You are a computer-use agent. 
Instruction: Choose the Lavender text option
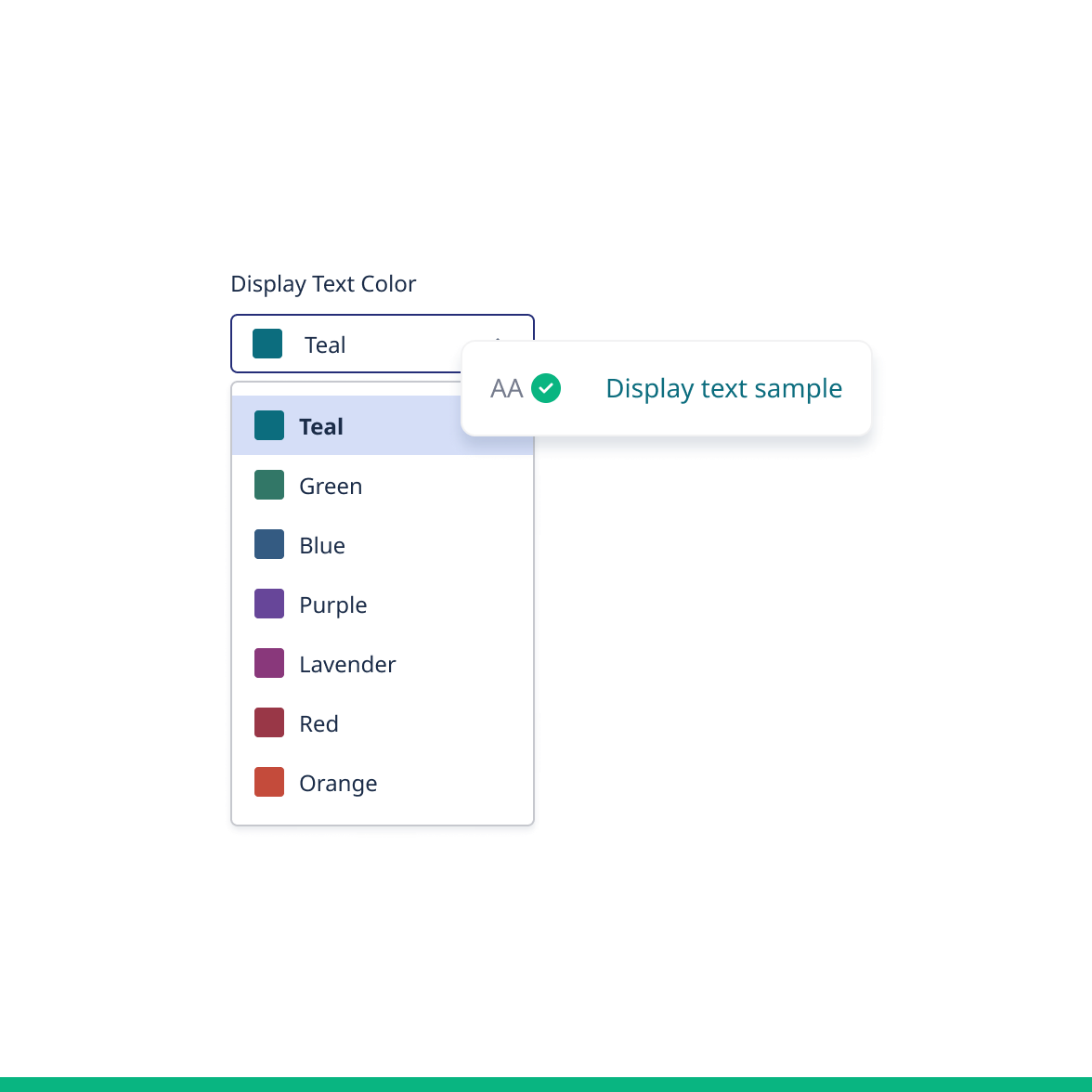point(347,664)
